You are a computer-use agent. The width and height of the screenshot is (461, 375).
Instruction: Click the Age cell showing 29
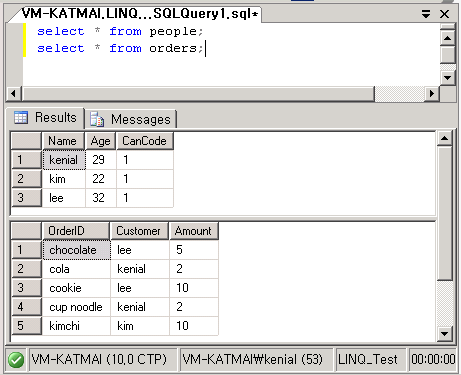click(101, 160)
